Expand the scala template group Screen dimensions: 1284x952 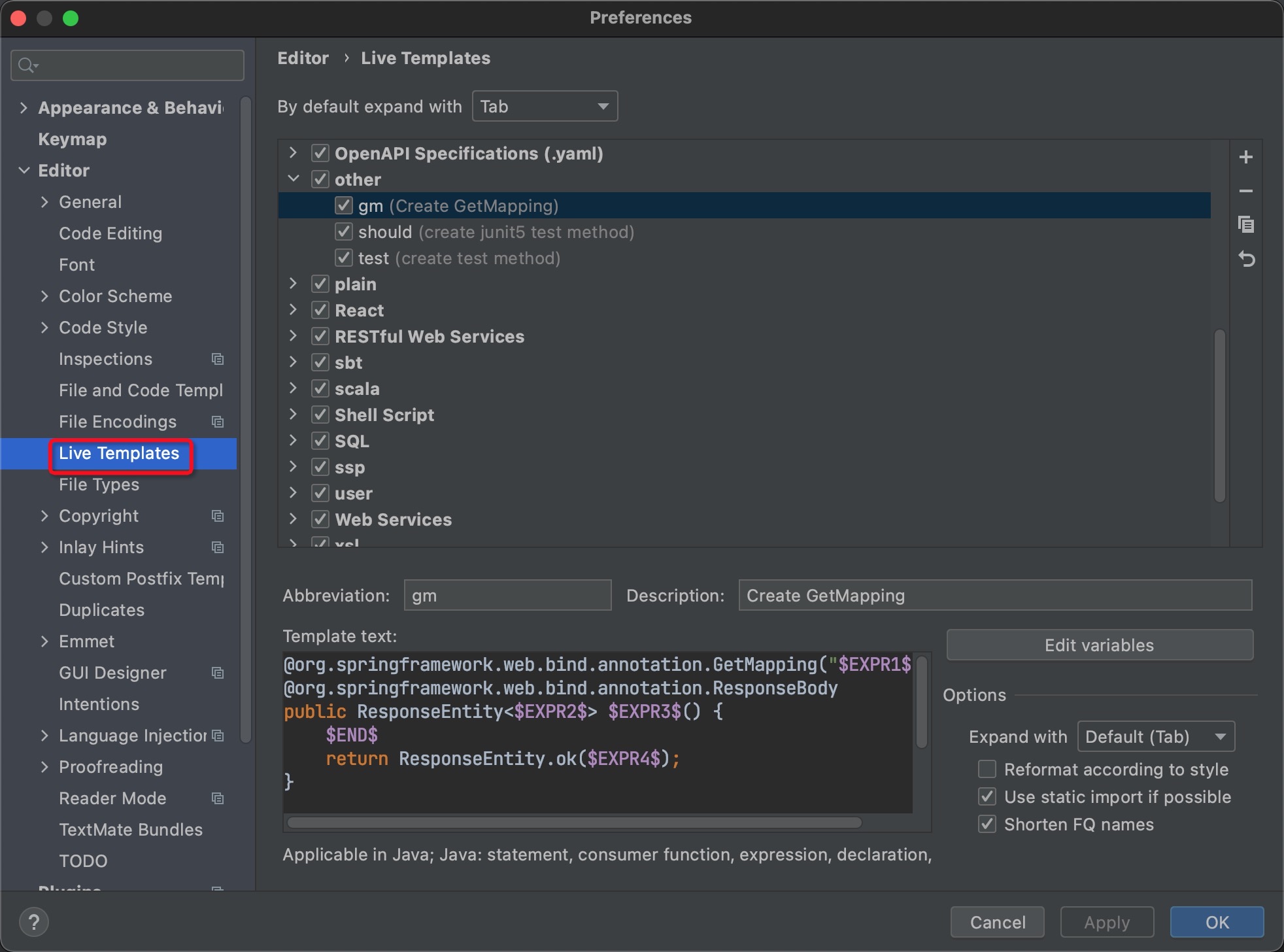click(294, 388)
